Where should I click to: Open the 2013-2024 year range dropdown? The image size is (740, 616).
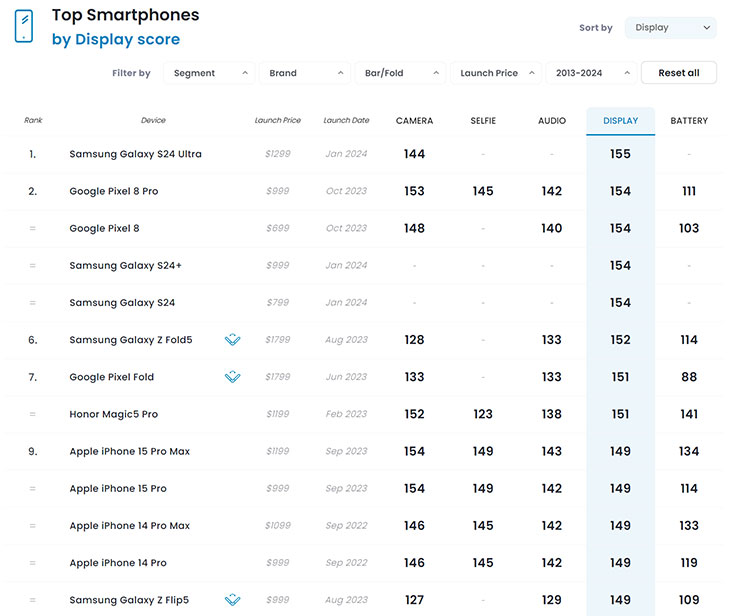tap(591, 73)
